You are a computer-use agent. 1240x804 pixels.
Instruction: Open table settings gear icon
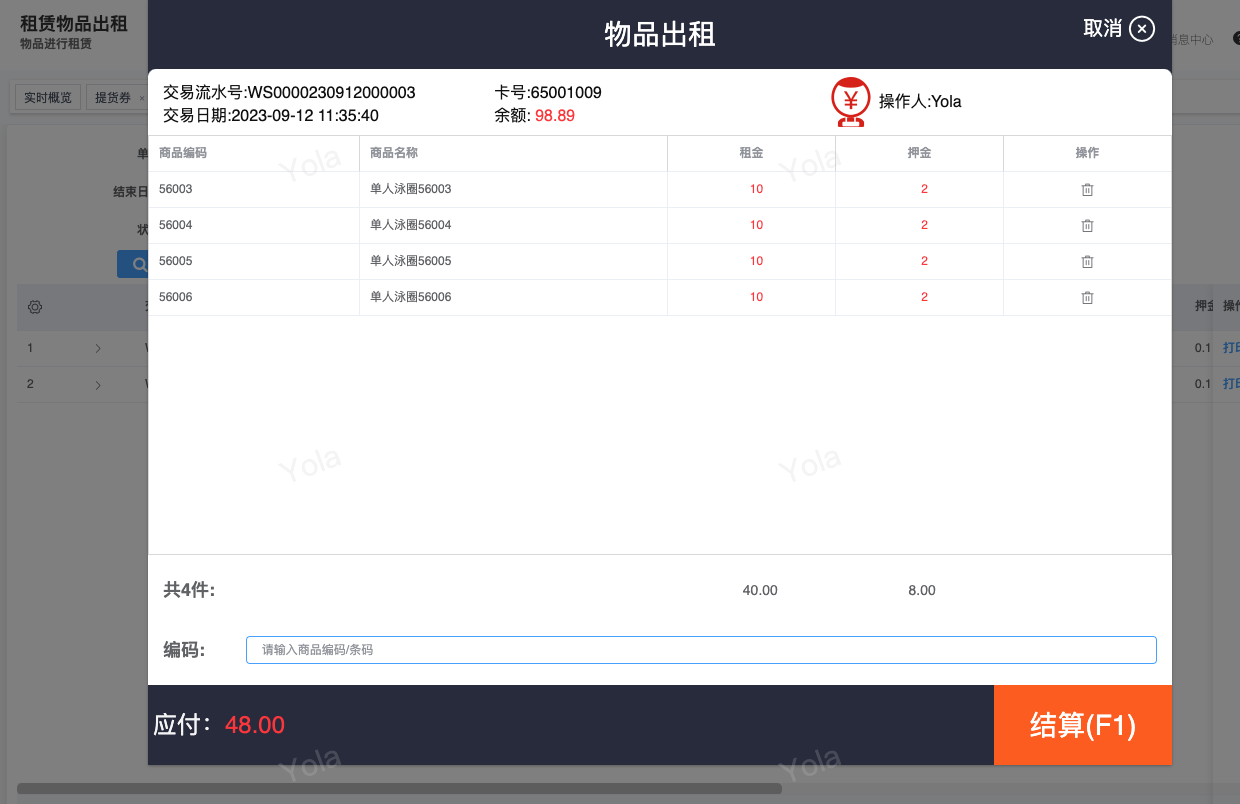tap(35, 307)
